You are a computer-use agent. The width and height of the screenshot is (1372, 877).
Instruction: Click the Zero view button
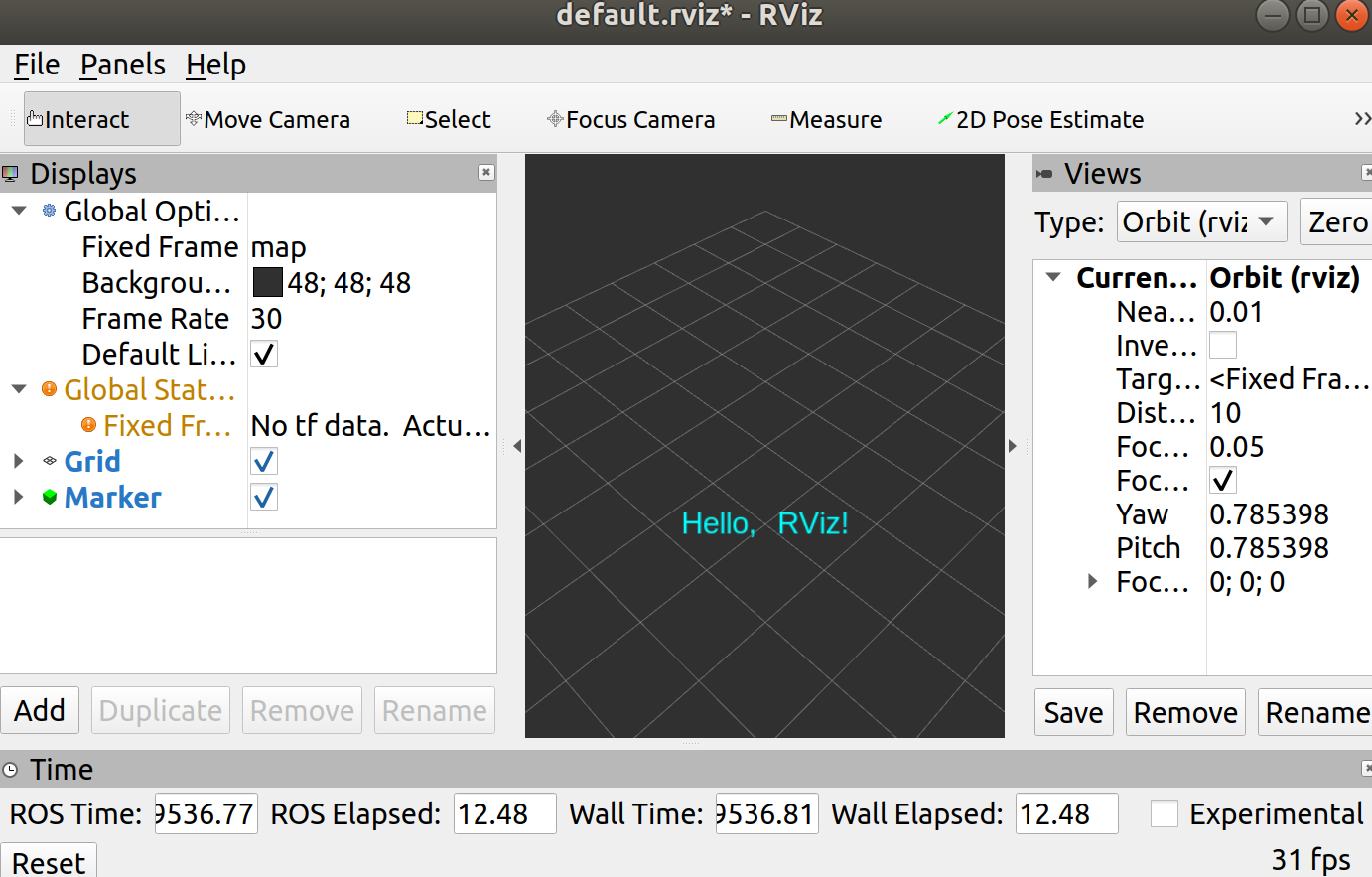click(1336, 221)
